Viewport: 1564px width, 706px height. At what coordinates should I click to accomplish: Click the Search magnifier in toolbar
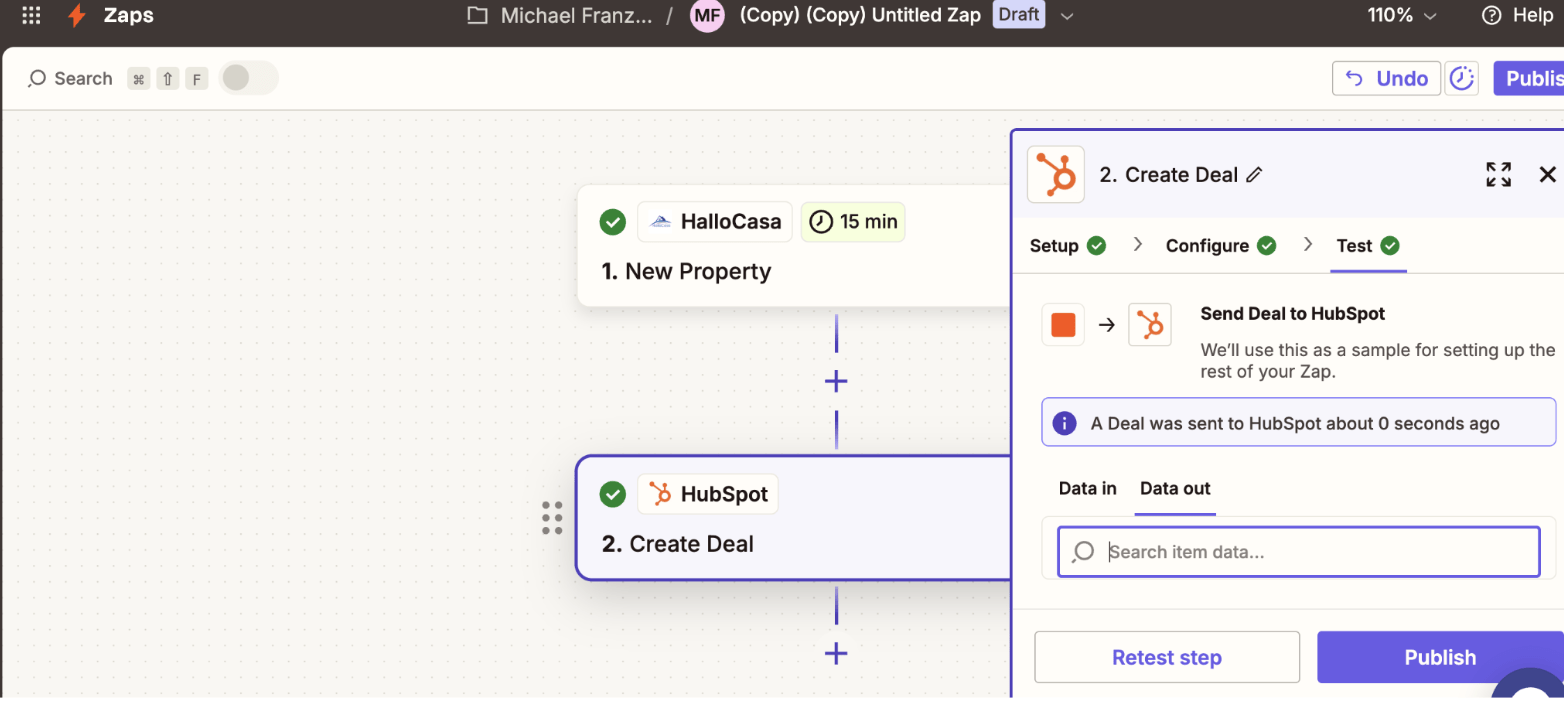(x=37, y=78)
